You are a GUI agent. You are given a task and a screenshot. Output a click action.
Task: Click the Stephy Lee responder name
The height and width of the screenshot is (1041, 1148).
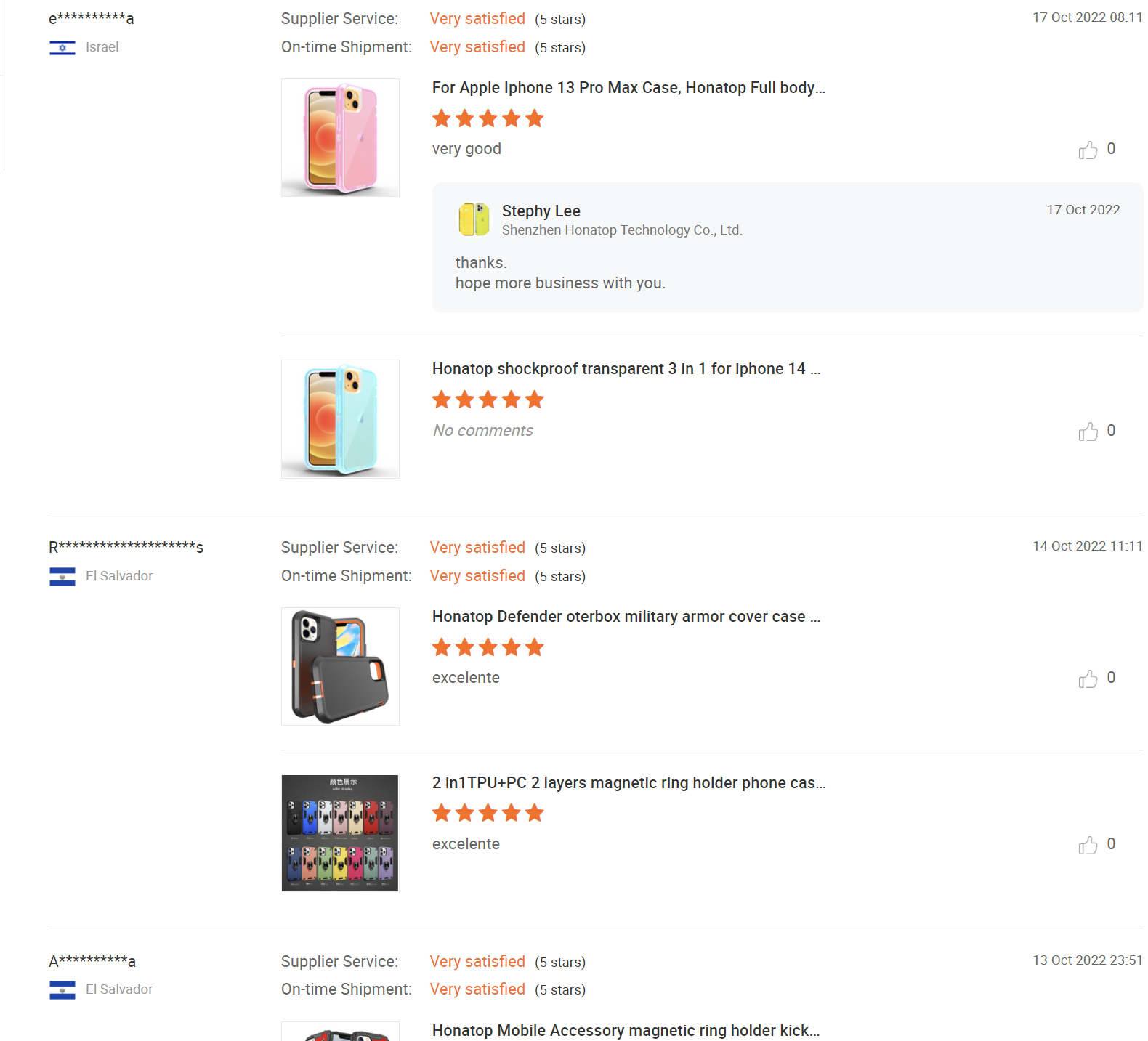point(541,211)
